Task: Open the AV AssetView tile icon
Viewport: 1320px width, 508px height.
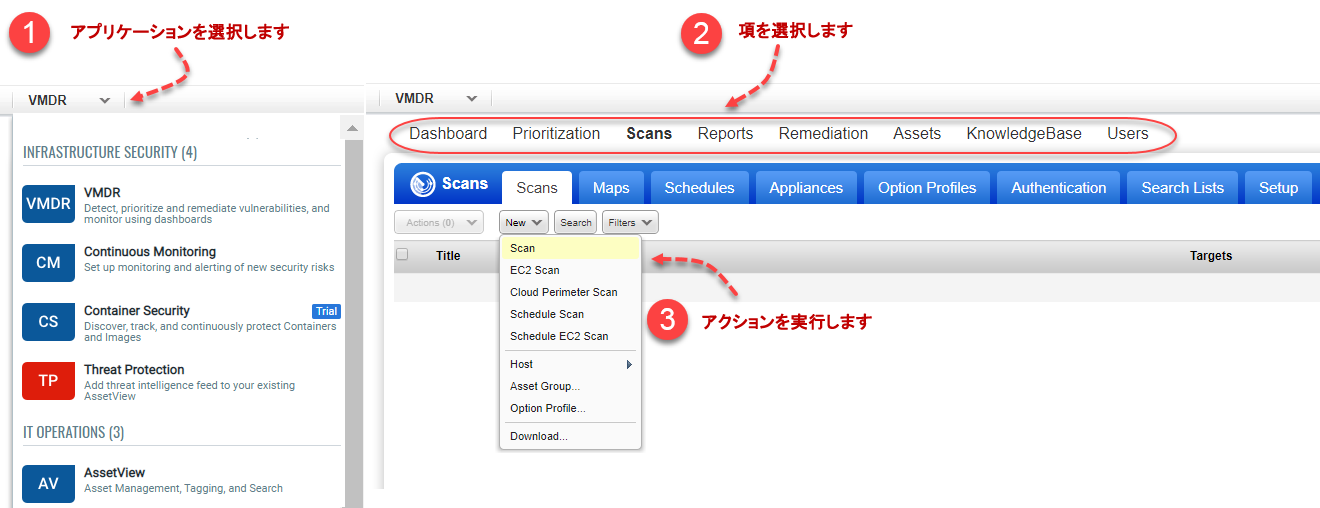Action: pos(48,484)
